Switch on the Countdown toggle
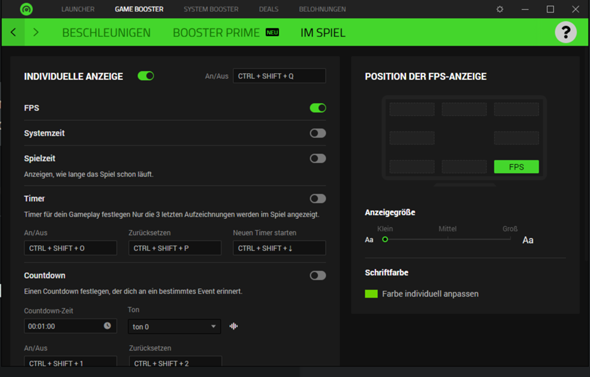The width and height of the screenshot is (590, 377). coord(318,275)
